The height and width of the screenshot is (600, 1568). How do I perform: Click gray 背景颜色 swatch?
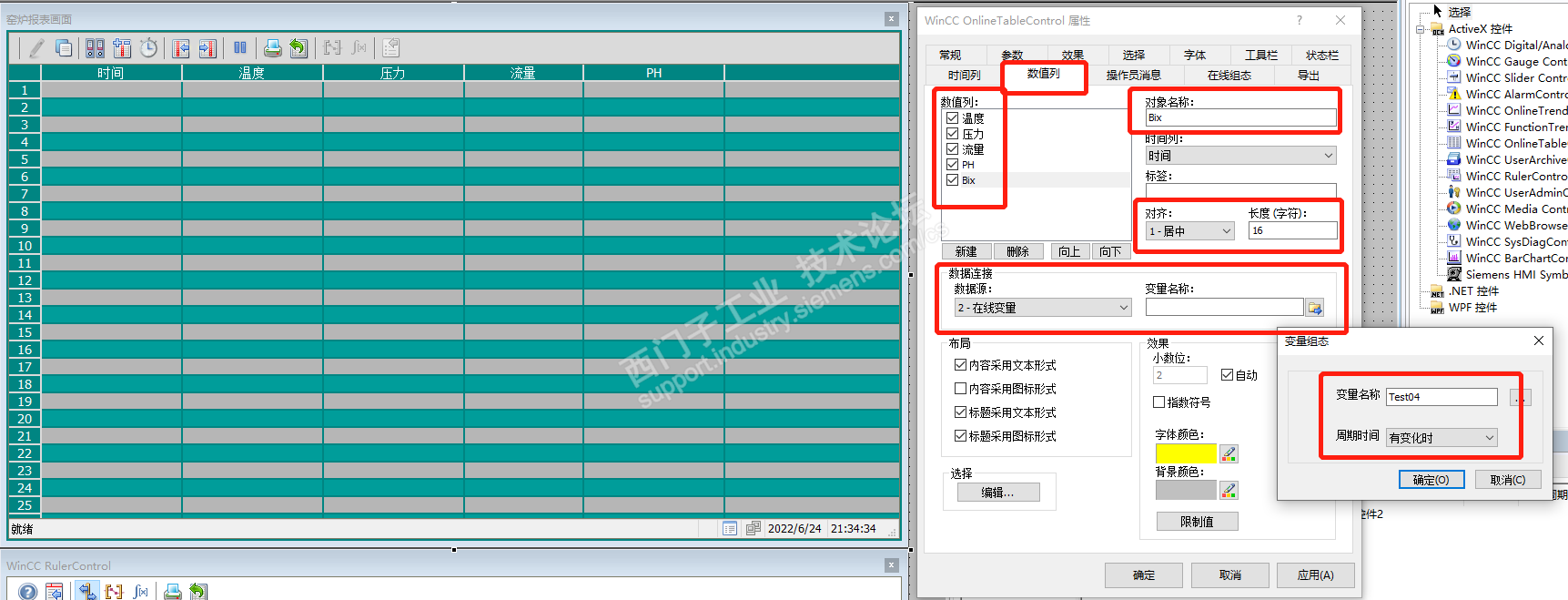coord(1186,490)
